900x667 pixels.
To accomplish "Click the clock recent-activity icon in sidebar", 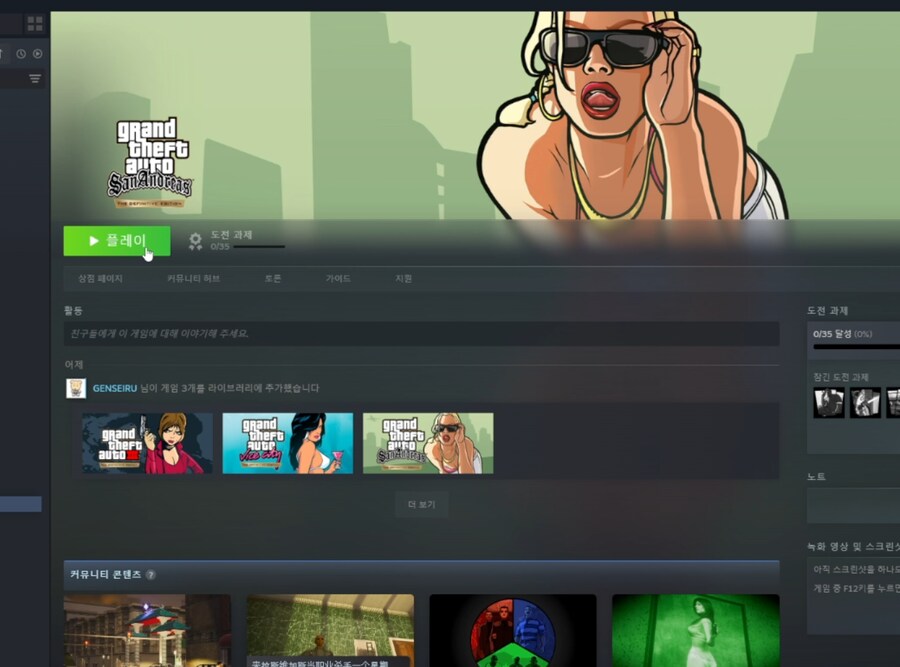I will point(20,53).
